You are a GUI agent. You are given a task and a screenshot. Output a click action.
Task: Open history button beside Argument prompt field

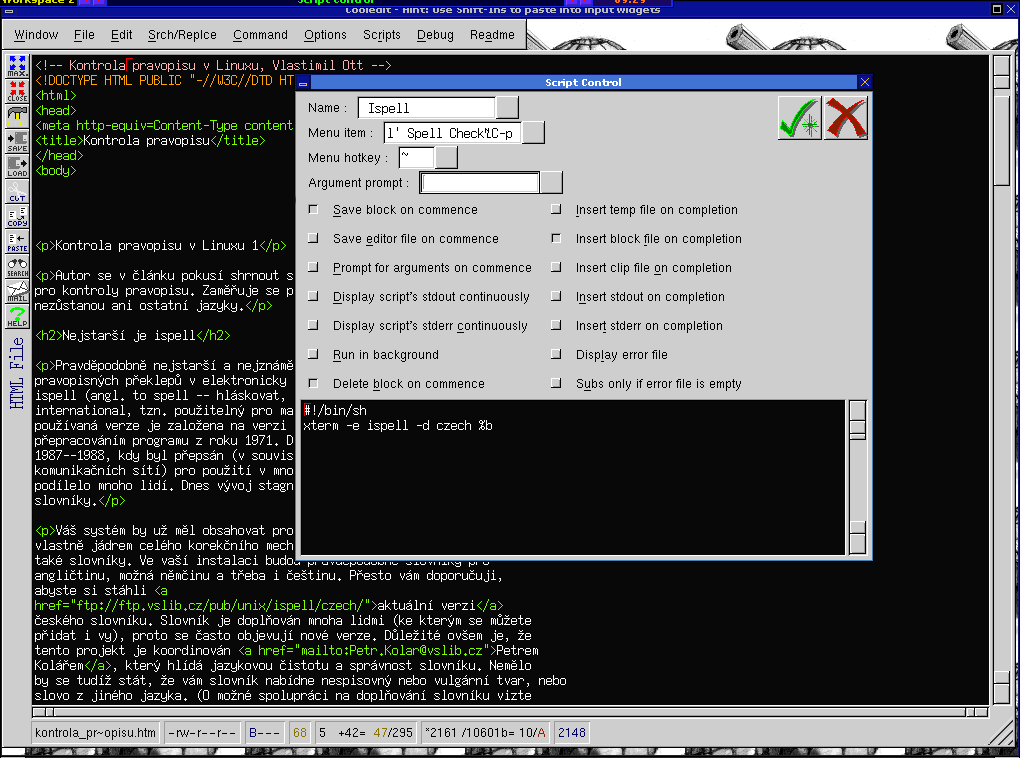(x=550, y=183)
